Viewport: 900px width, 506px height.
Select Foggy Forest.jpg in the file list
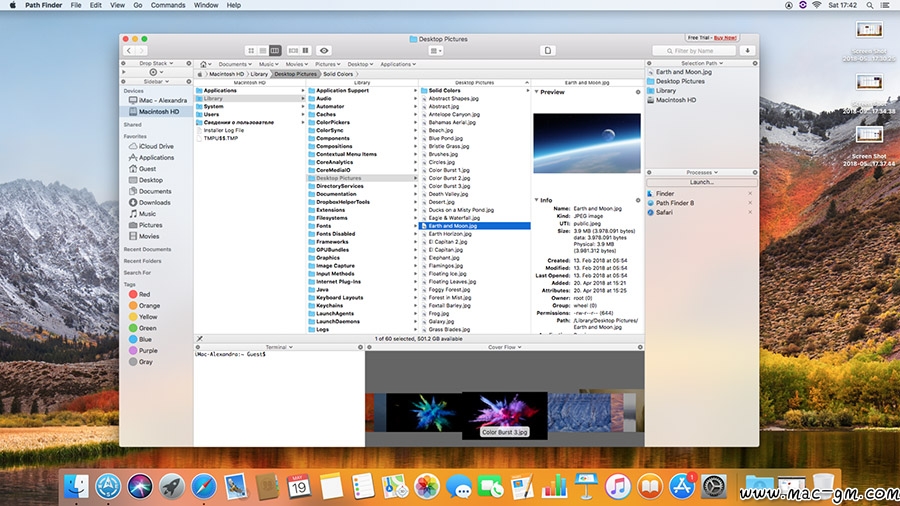click(x=449, y=290)
